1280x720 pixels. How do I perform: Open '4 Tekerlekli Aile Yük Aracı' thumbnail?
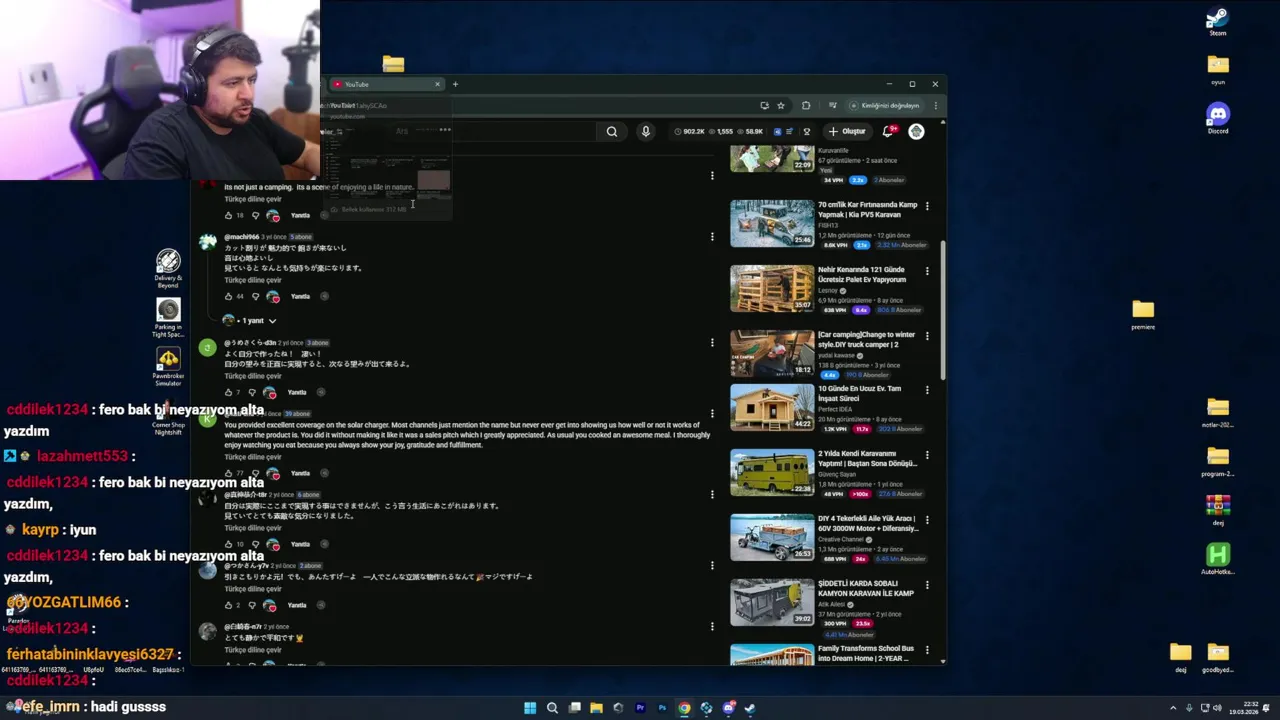click(772, 537)
